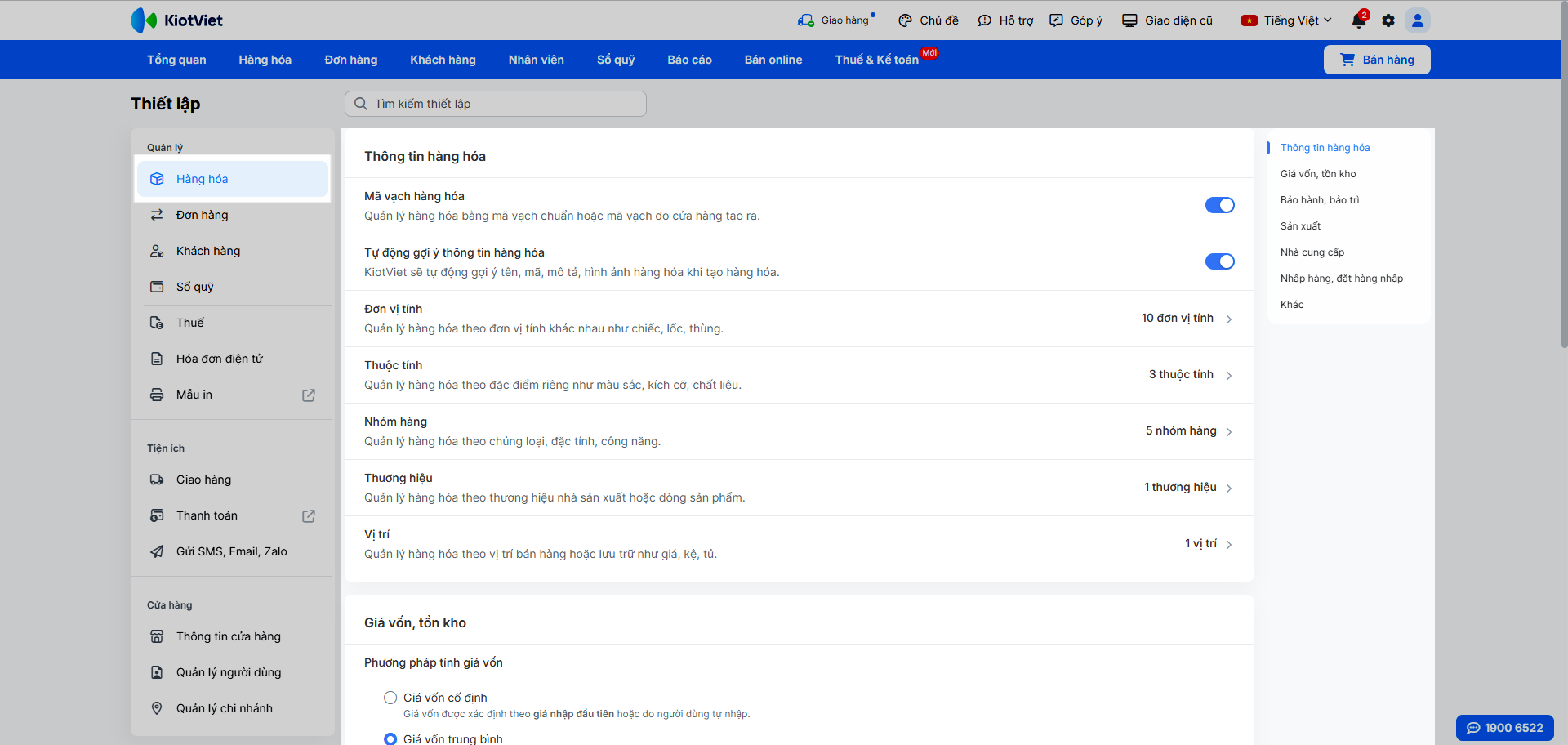Open Thanh toán via its external-link icon
The width and height of the screenshot is (1568, 745).
pos(309,516)
